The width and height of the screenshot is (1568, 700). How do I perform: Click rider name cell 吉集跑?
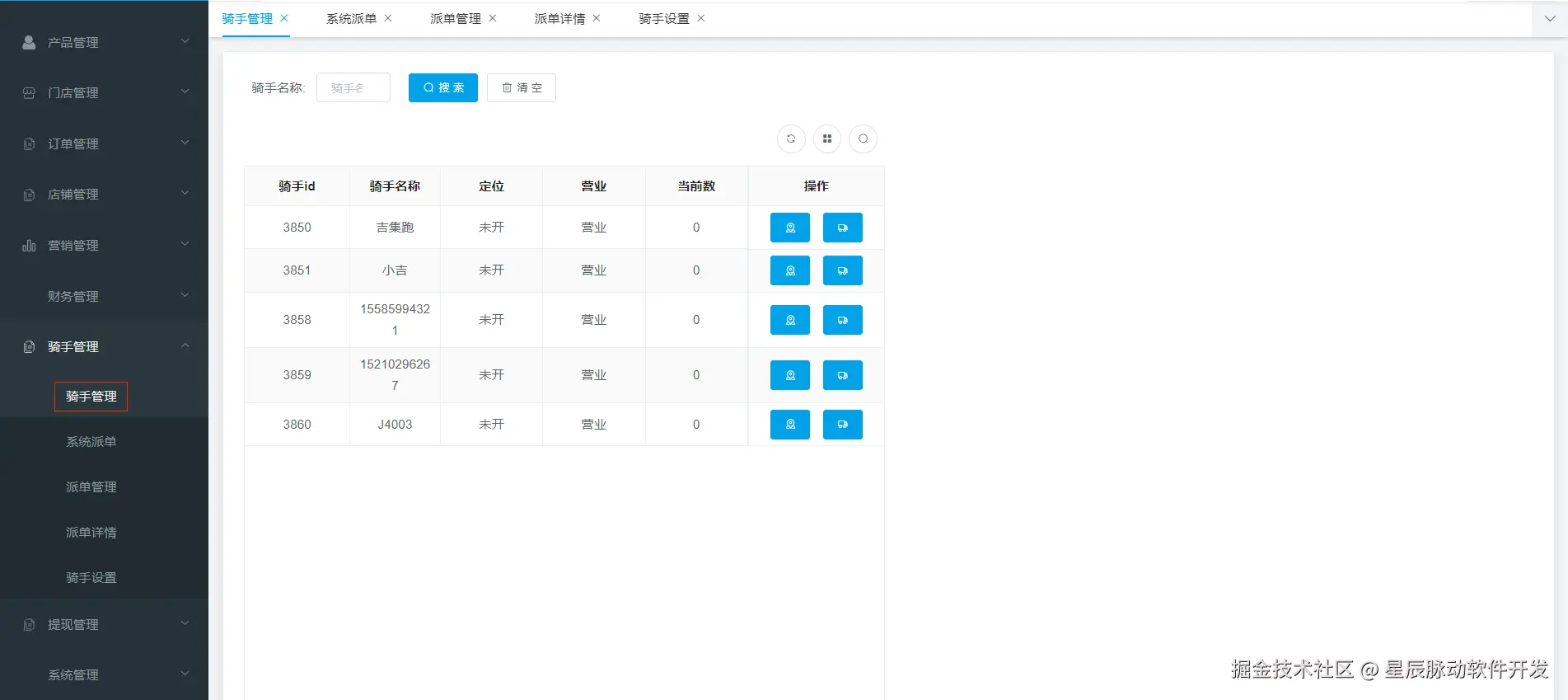tap(395, 228)
